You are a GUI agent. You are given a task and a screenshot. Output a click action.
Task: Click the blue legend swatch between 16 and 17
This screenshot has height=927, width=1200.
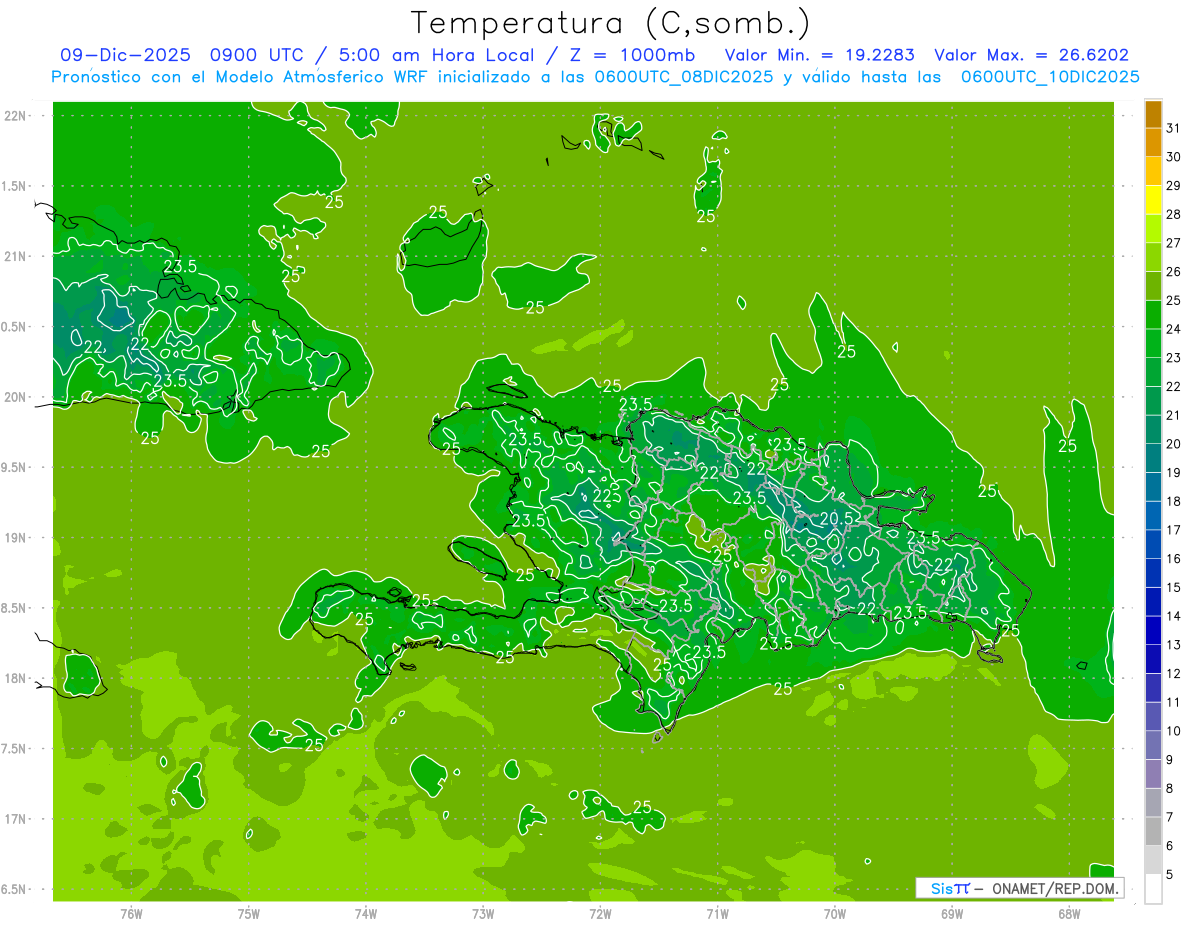point(1153,544)
